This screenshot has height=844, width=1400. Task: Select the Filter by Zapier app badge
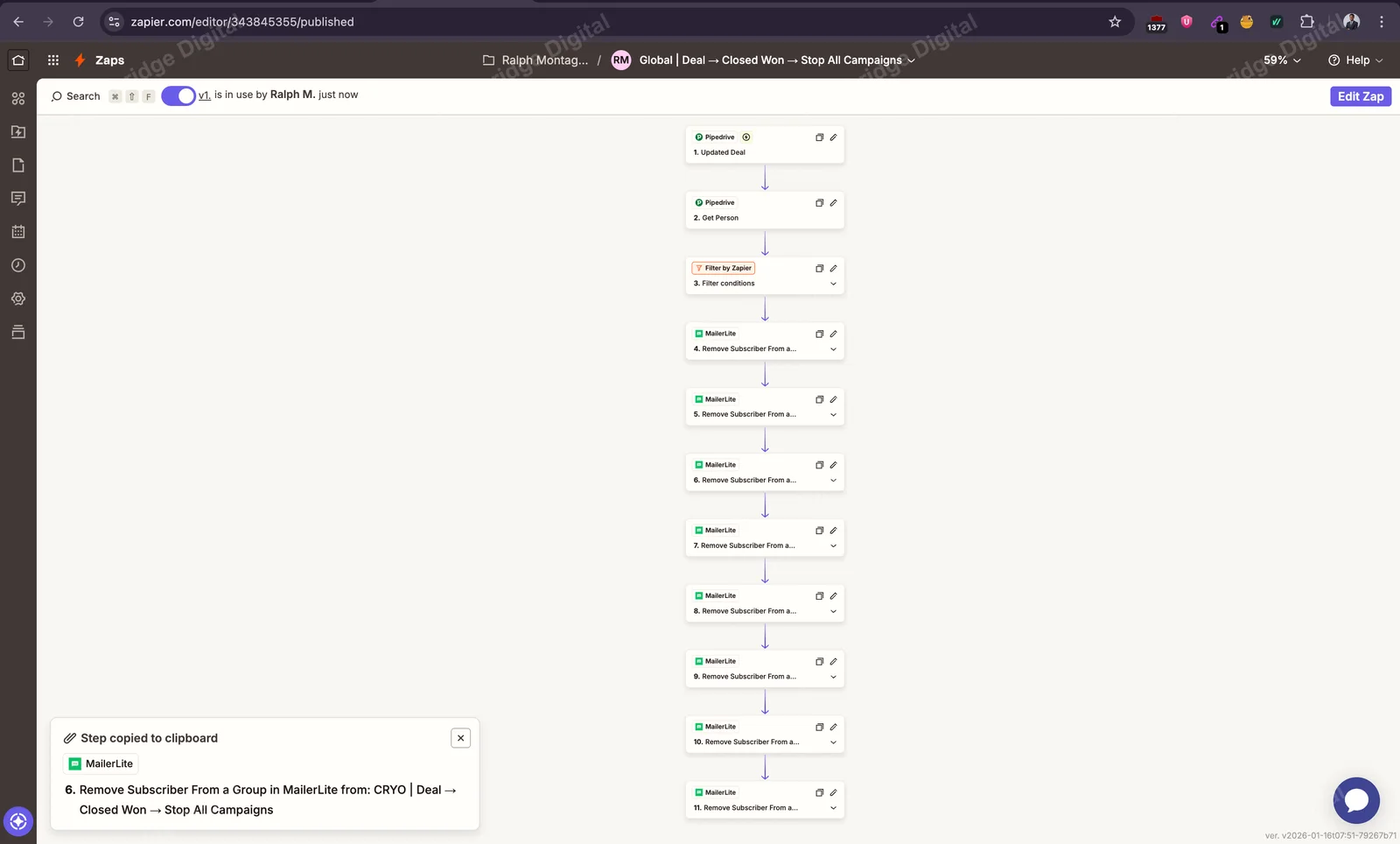point(724,268)
